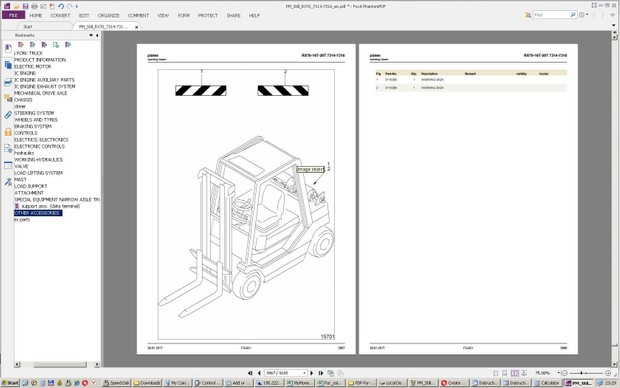Select ELECTRIC MOTOR bookmark

click(x=33, y=66)
